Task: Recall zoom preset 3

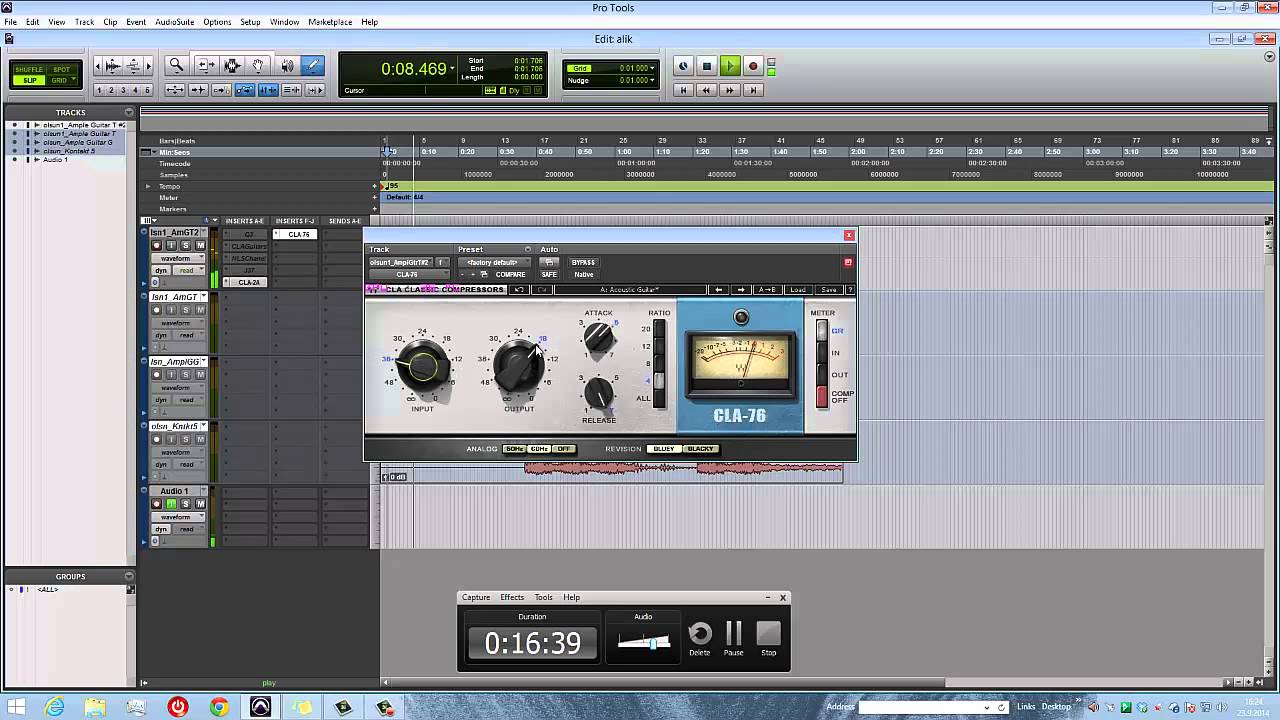Action: coord(124,90)
